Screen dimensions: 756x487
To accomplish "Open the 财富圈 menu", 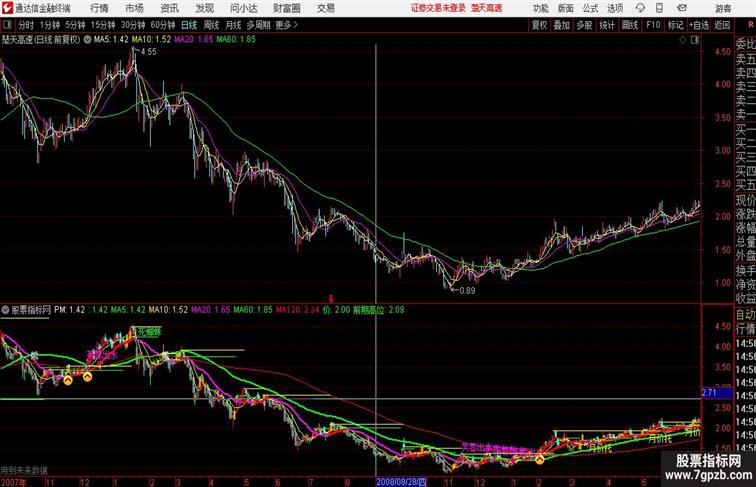I will coord(287,8).
